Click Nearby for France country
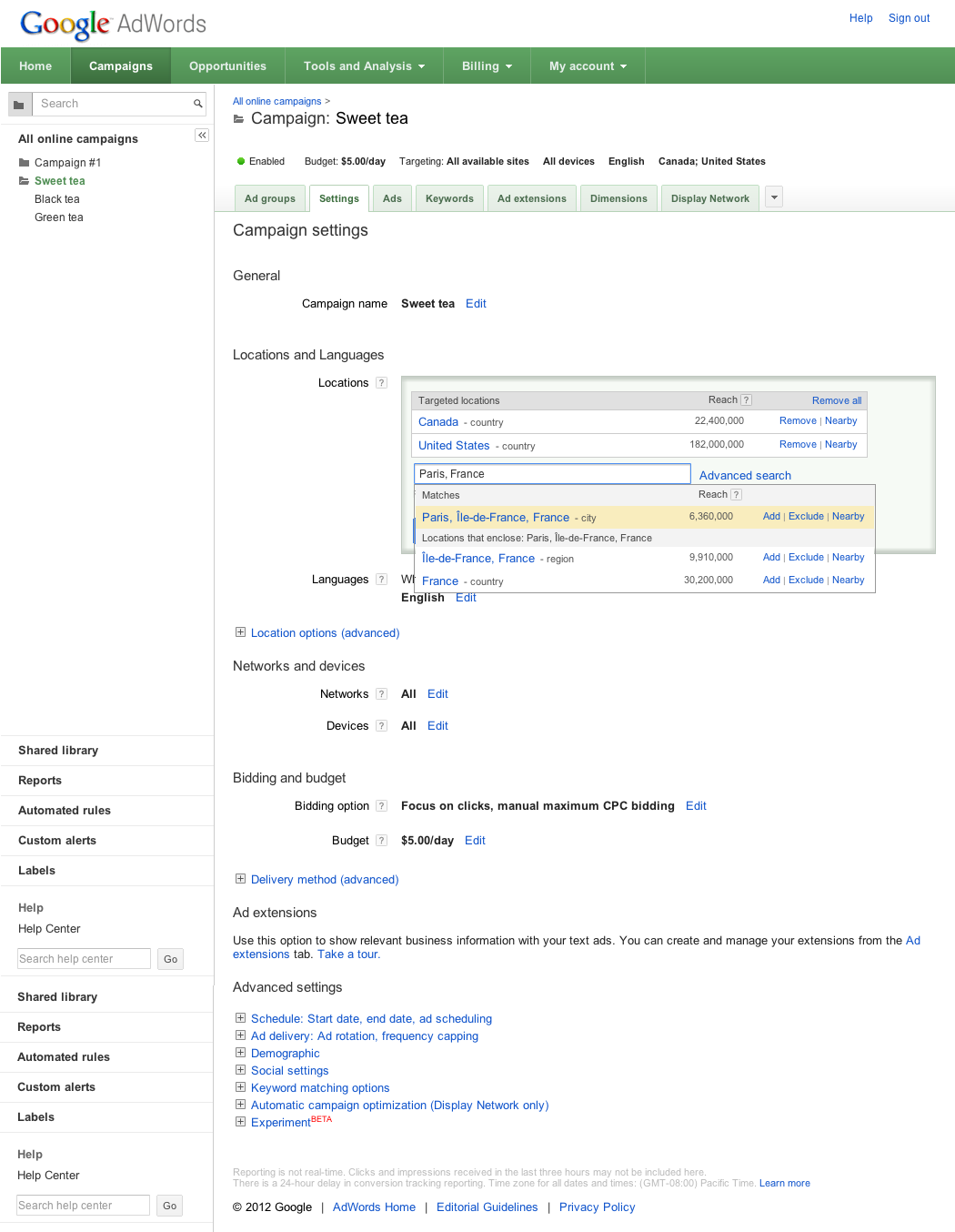This screenshot has height=1232, width=955. 849,580
